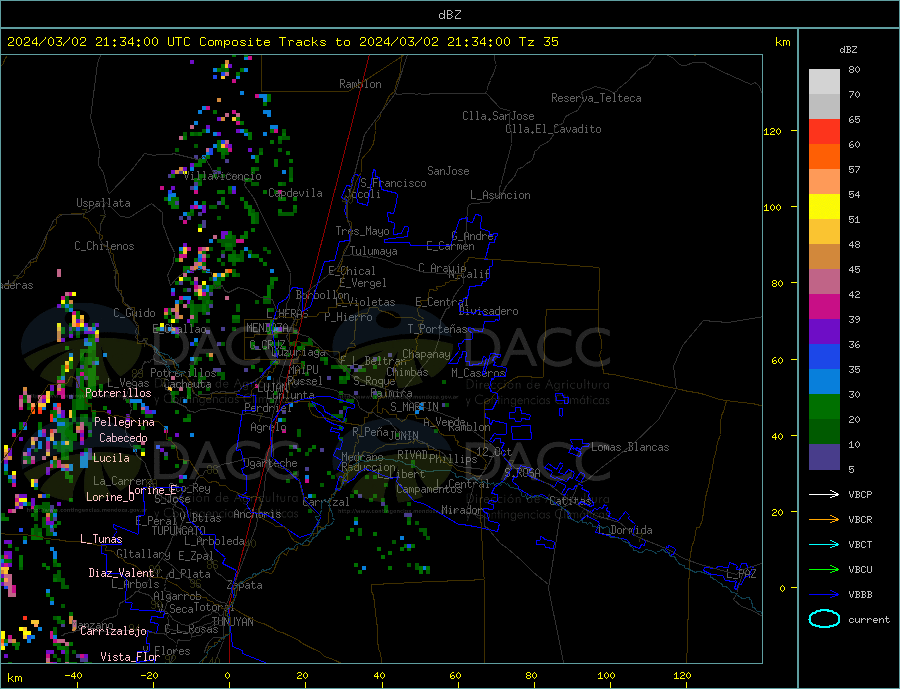Image resolution: width=900 pixels, height=689 pixels.
Task: Click the cyan 'current' ellipse symbol
Action: pyautogui.click(x=824, y=618)
